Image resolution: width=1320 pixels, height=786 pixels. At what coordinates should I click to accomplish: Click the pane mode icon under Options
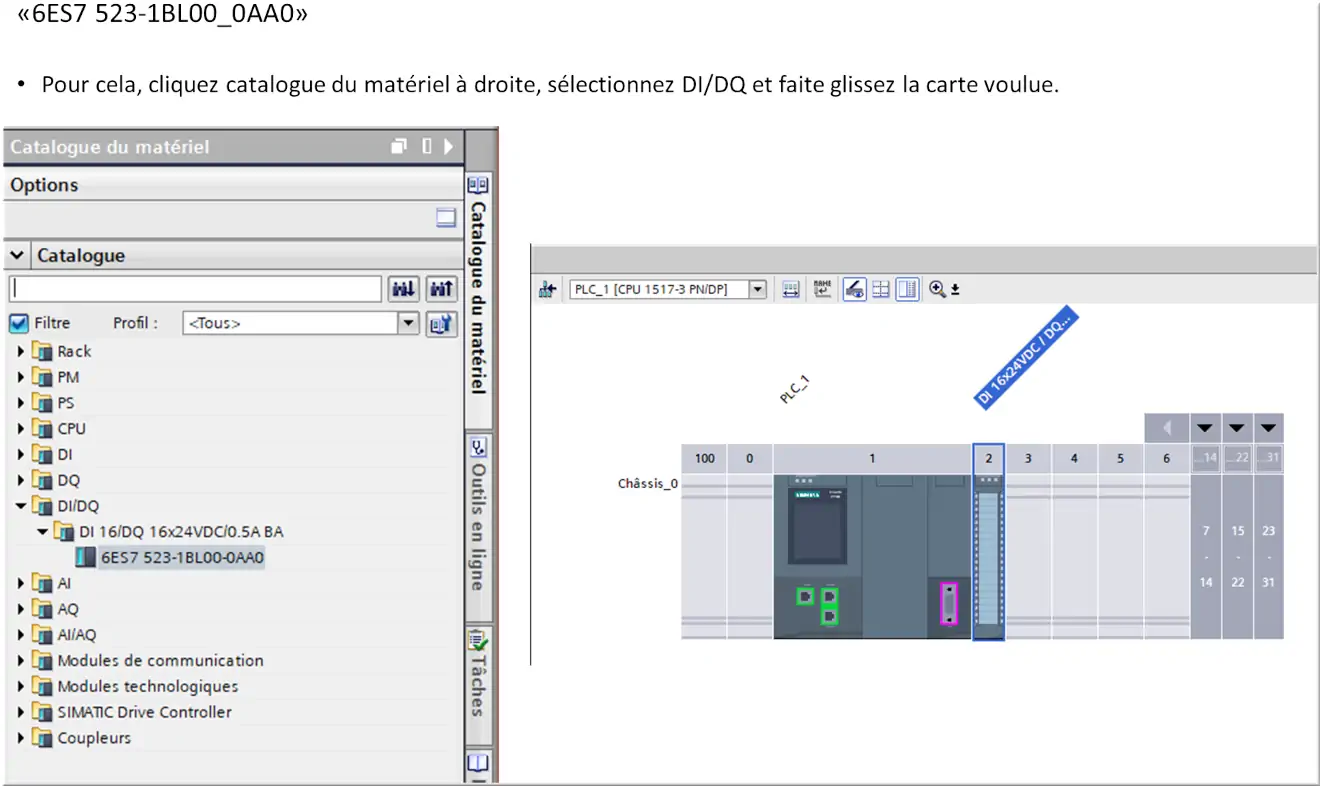446,218
